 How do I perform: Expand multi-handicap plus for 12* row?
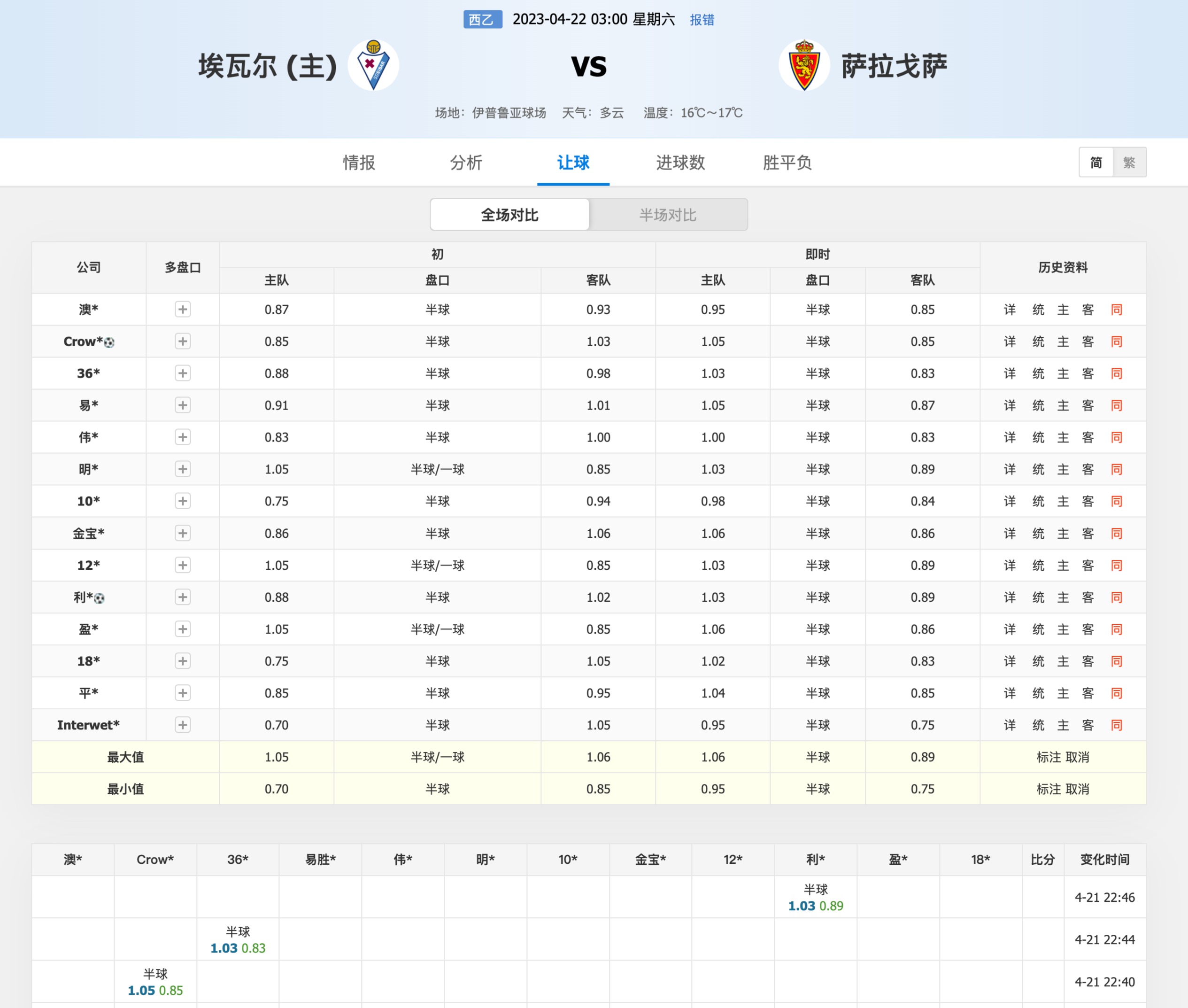[x=183, y=566]
